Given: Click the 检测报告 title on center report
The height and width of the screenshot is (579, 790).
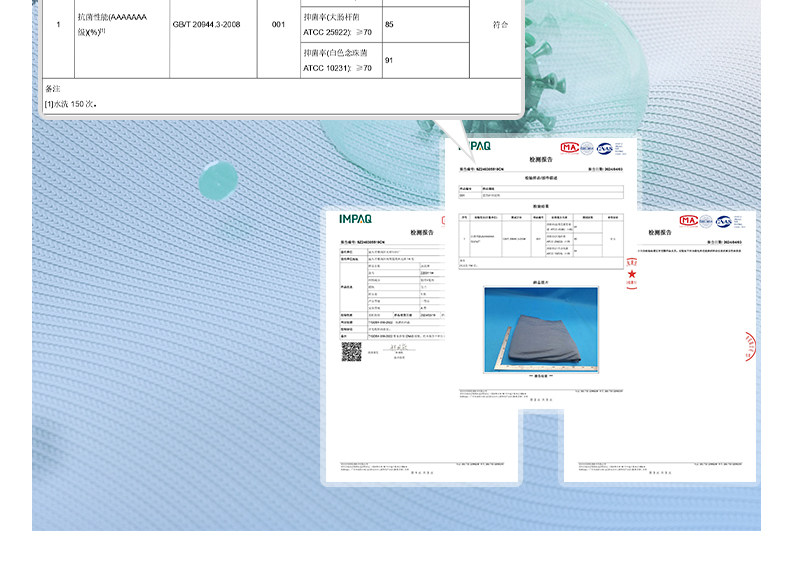Looking at the screenshot, I should click(540, 159).
